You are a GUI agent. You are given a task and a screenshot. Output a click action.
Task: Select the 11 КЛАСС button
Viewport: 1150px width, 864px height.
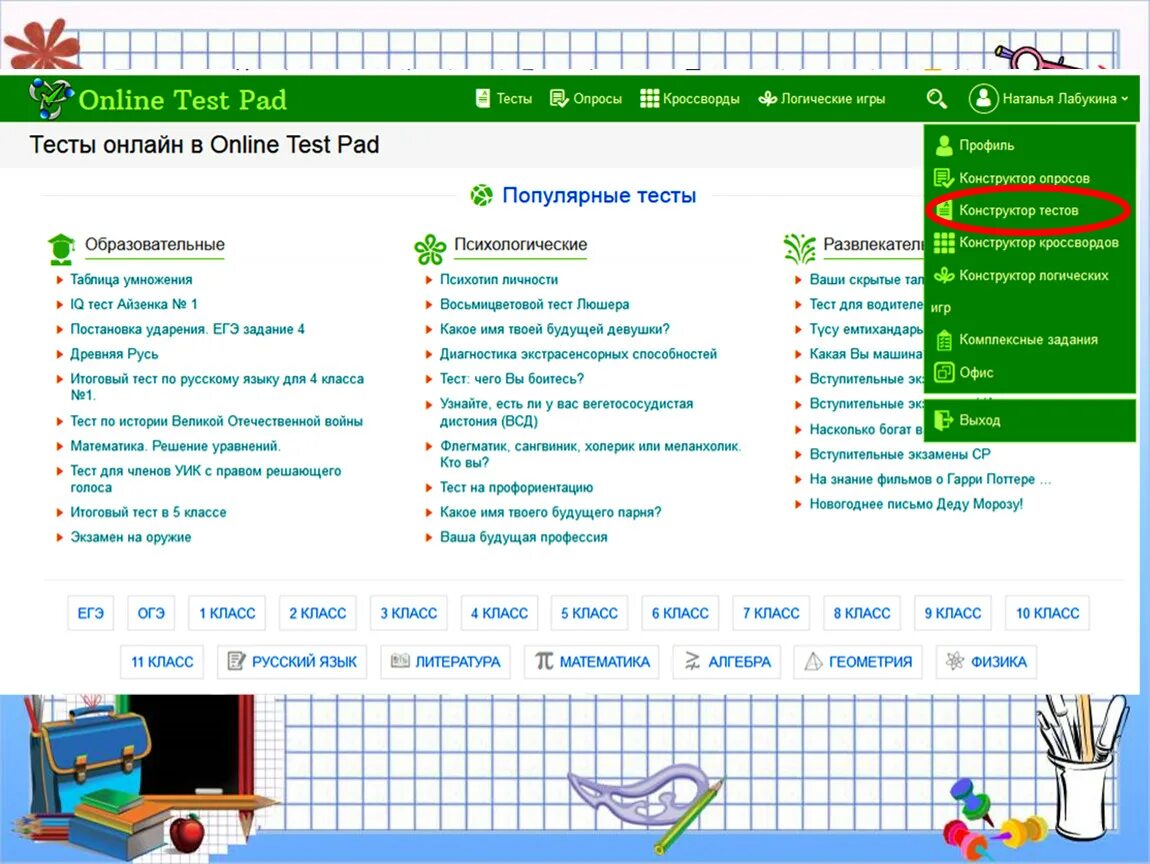tap(162, 662)
